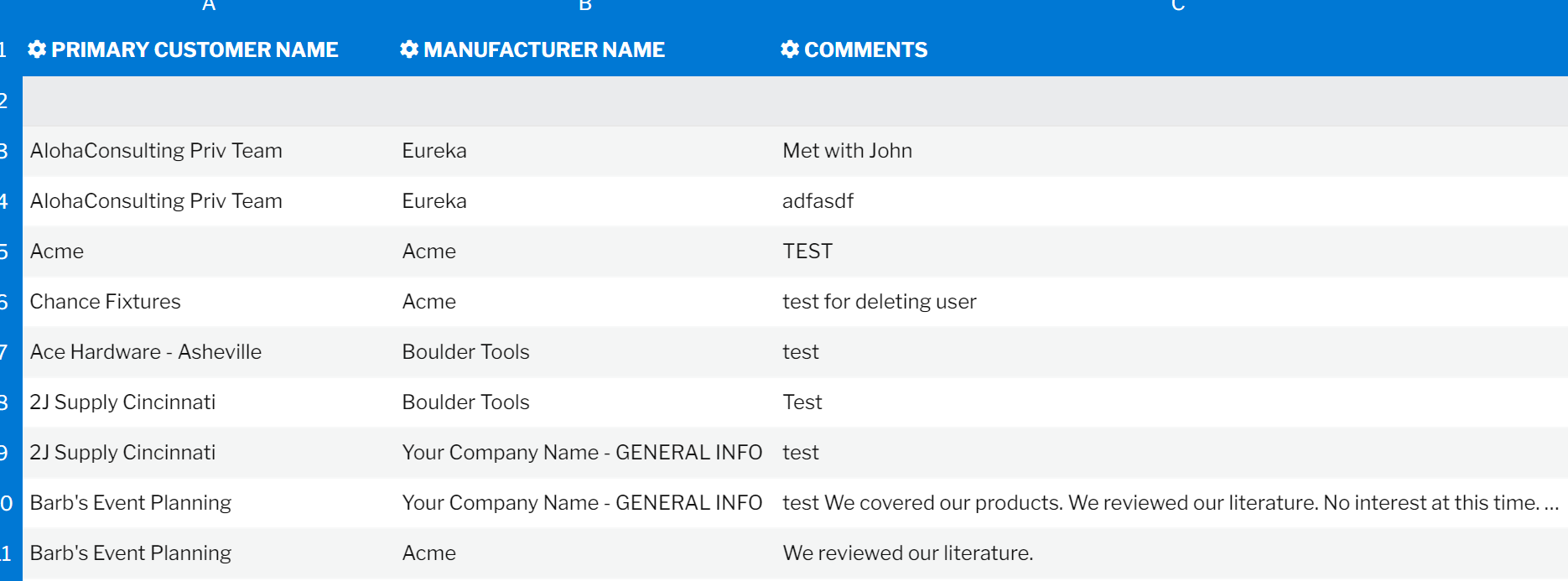Screen dimensions: 1568x581
Task: Click the Comments header label
Action: pos(865,49)
